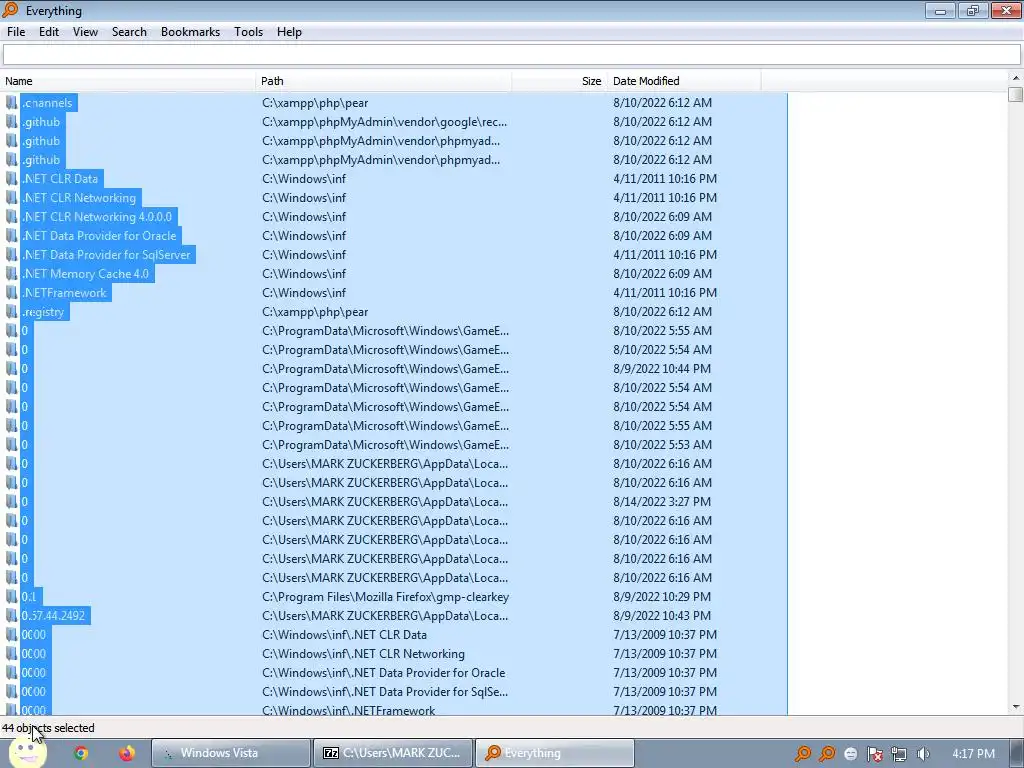Open the Bookmarks menu

(x=190, y=32)
